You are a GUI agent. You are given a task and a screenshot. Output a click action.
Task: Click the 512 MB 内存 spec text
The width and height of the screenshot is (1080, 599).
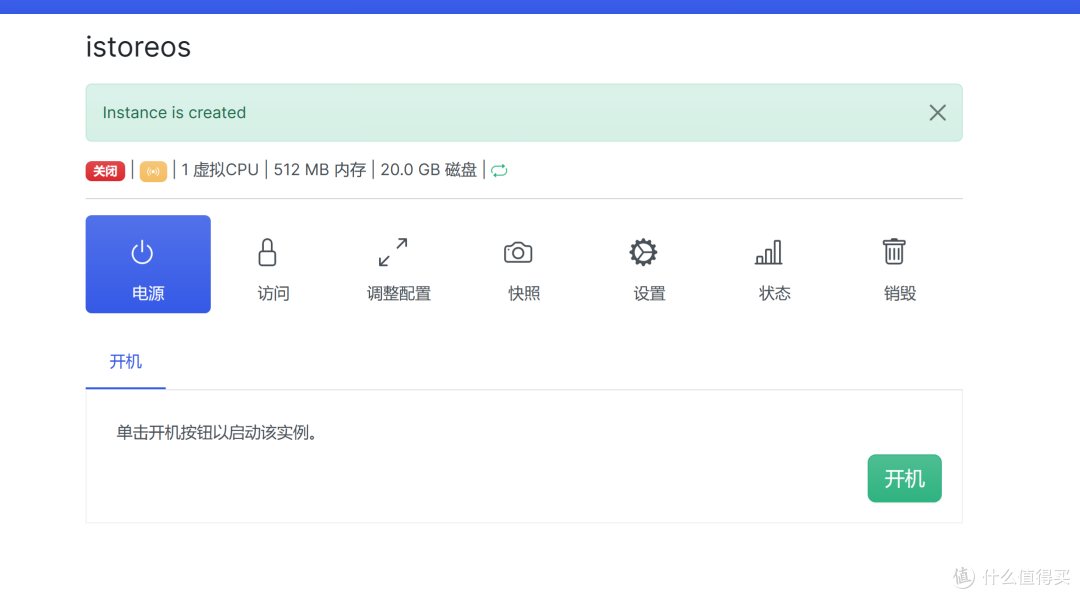(320, 170)
